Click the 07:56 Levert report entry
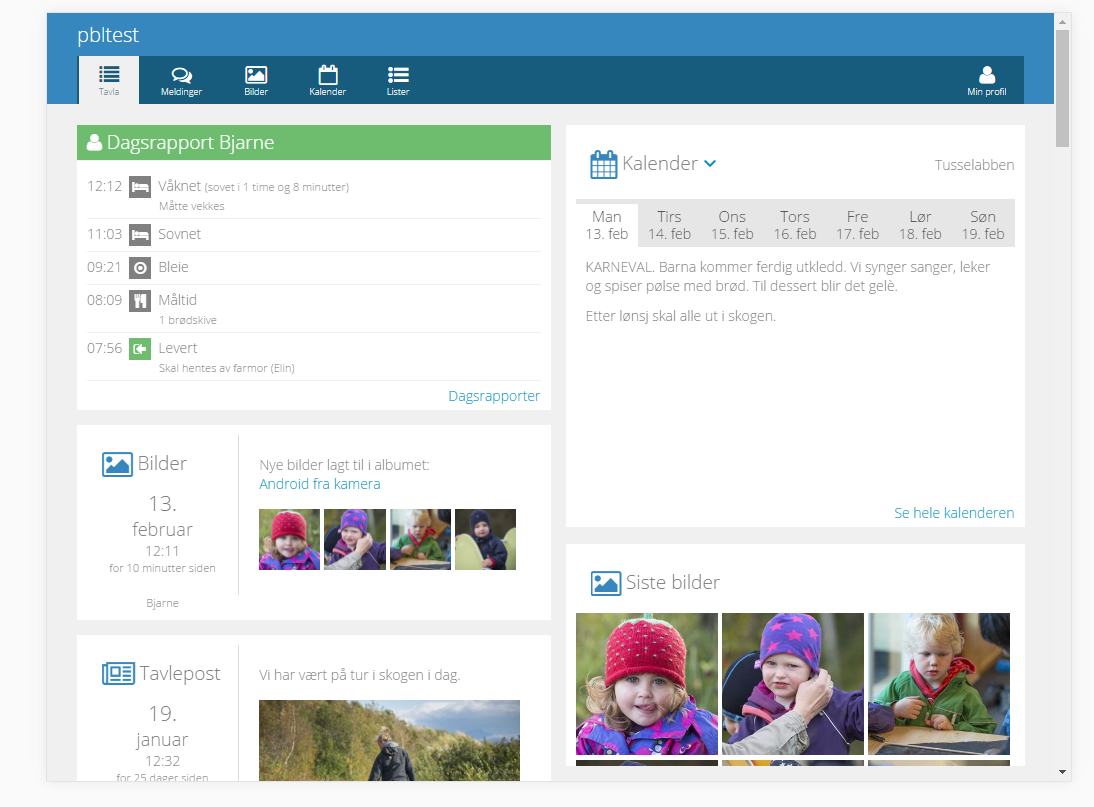1094x807 pixels. pyautogui.click(x=314, y=357)
